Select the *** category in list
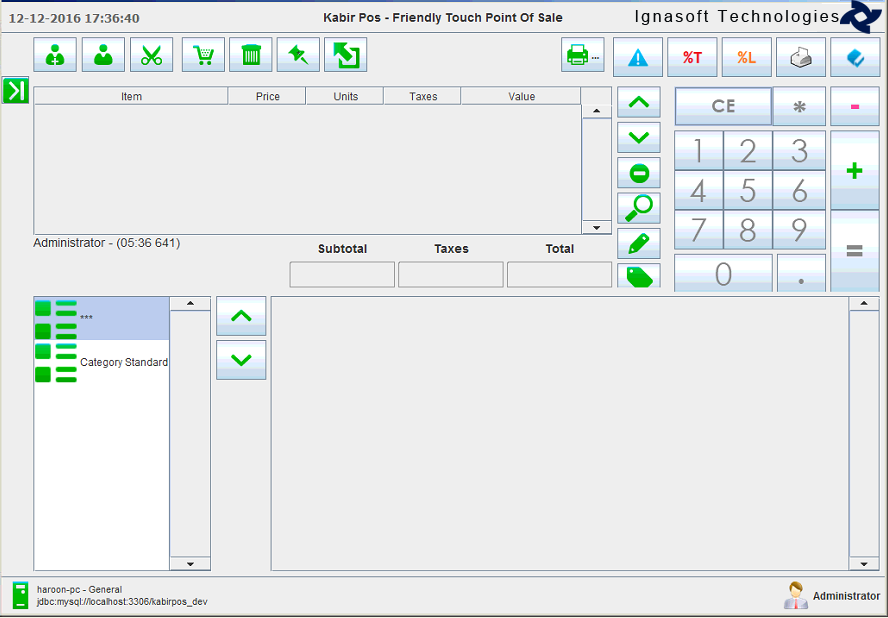Image resolution: width=888 pixels, height=618 pixels. coord(101,318)
